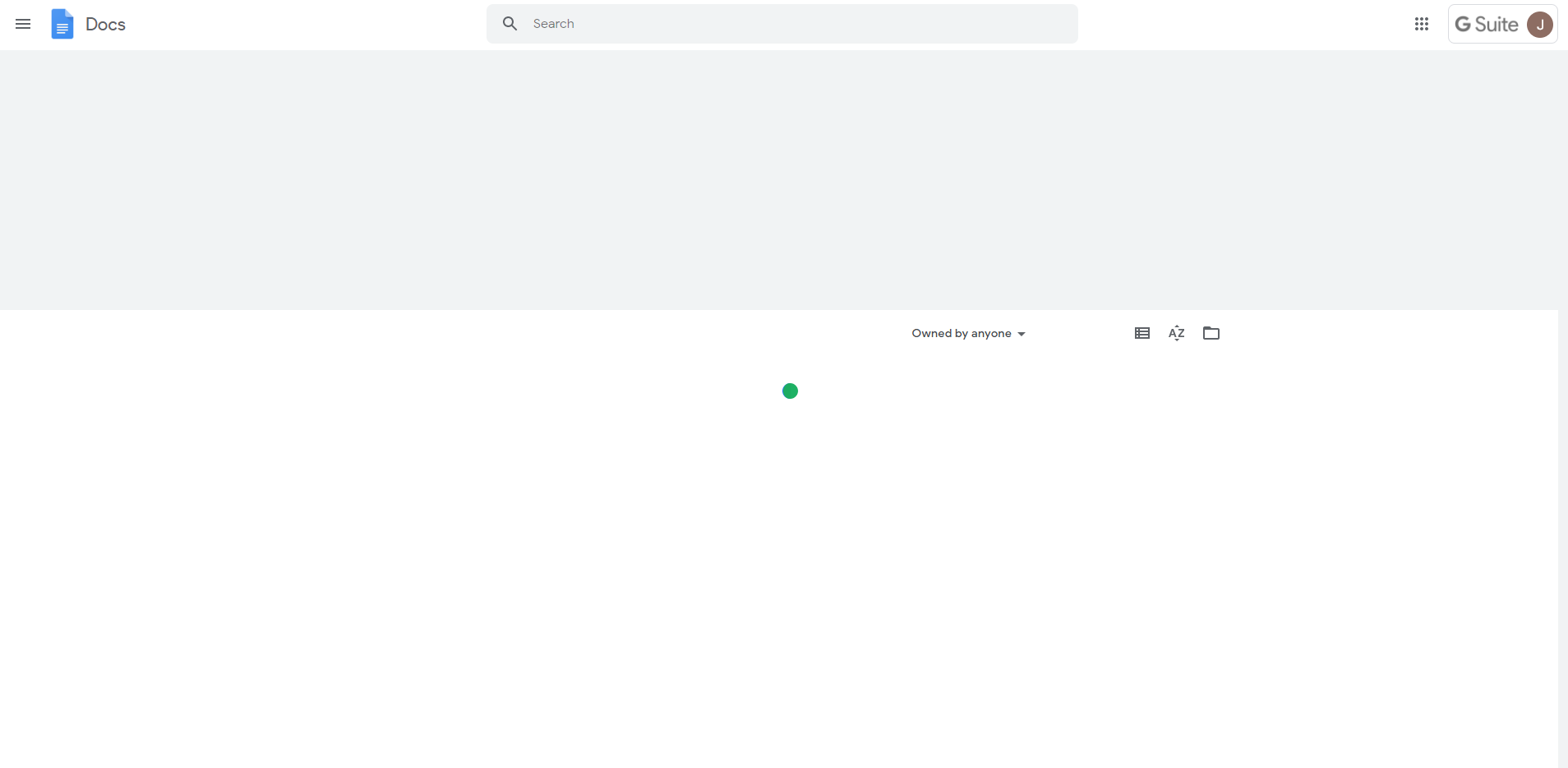Click the Docs title text
Viewport: 1568px width, 768px height.
105,25
